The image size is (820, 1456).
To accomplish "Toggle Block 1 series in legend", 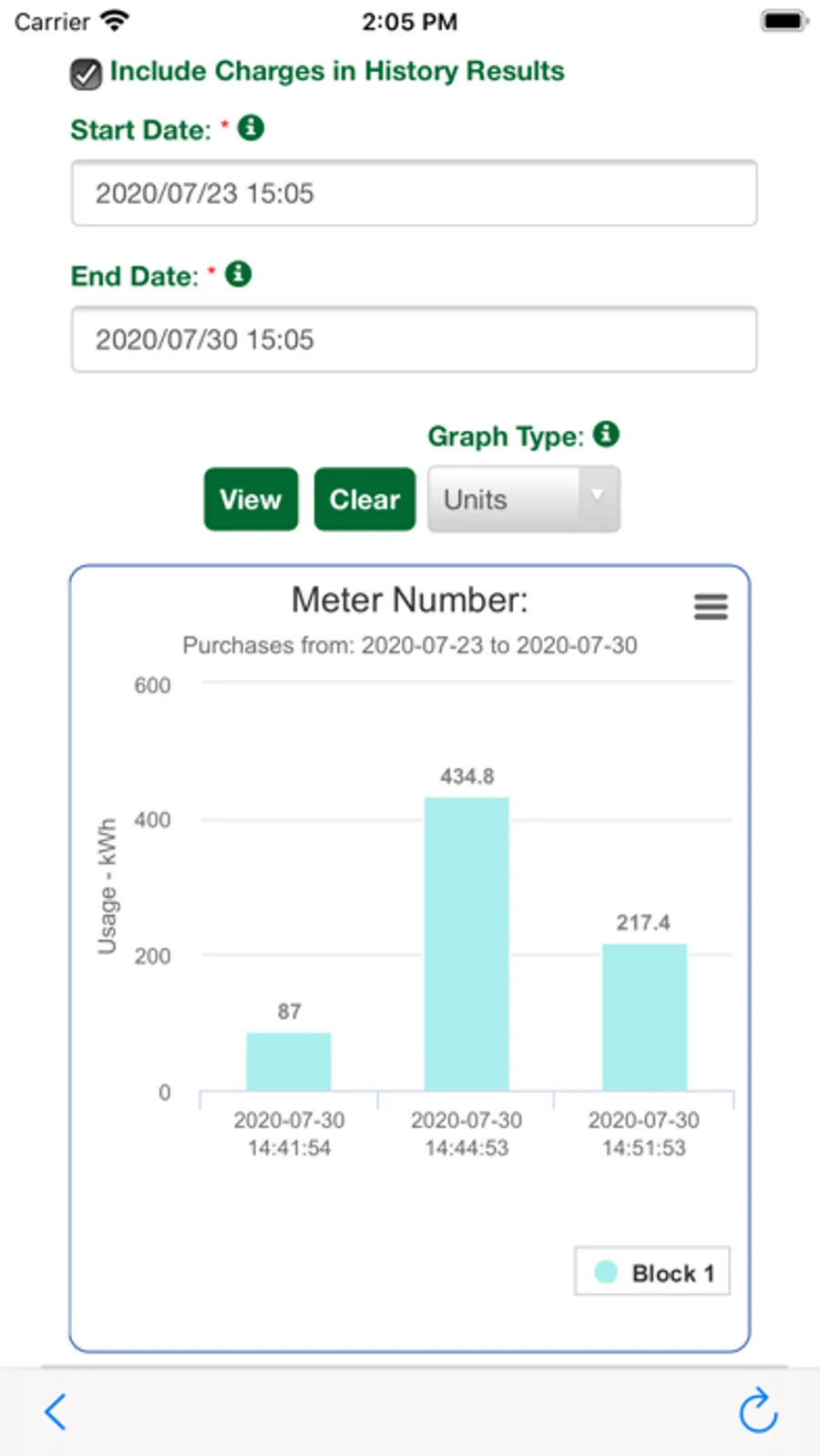I will point(671,1273).
